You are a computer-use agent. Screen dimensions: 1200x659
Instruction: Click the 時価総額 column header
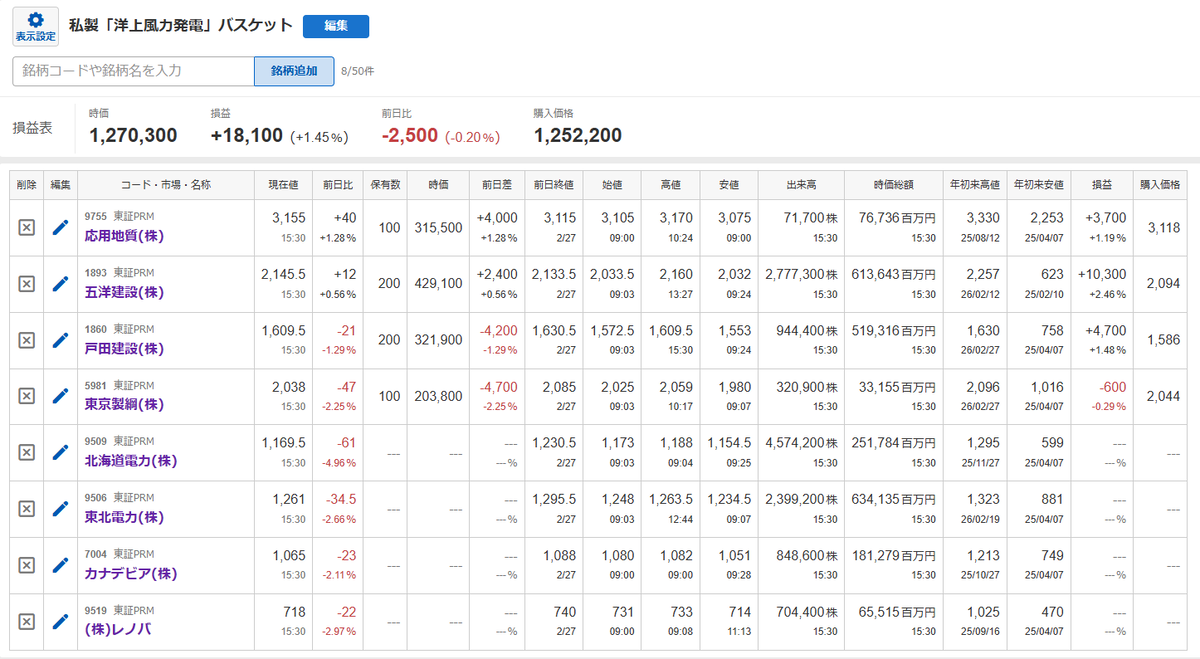(x=893, y=185)
